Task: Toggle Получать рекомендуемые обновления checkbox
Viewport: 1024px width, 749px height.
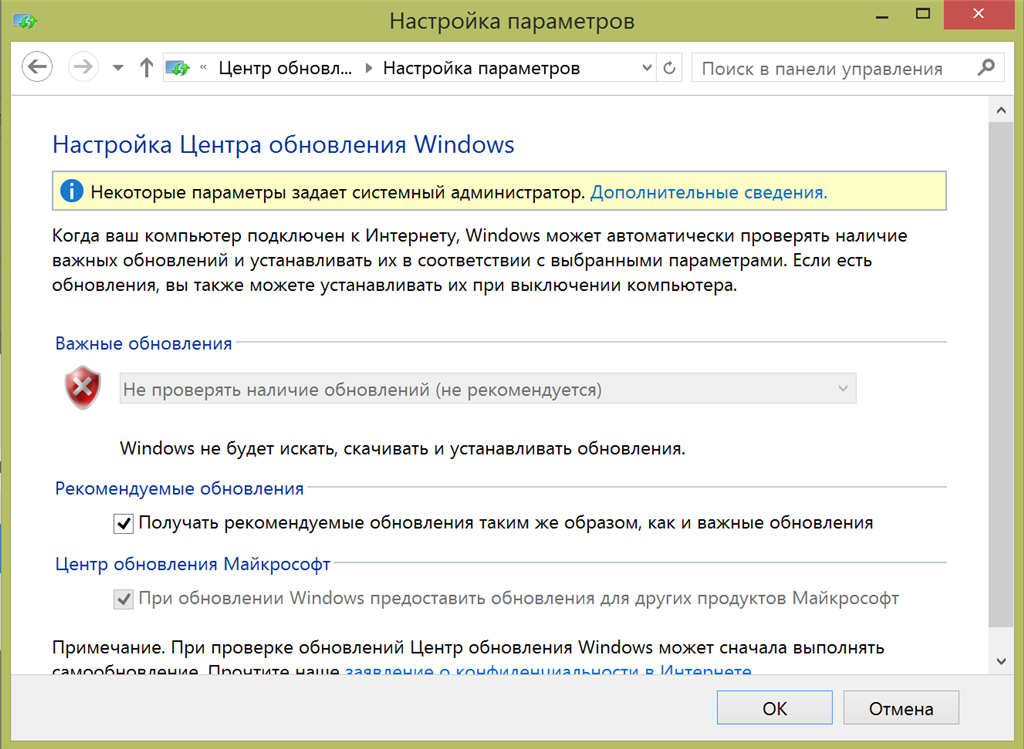Action: [x=123, y=524]
